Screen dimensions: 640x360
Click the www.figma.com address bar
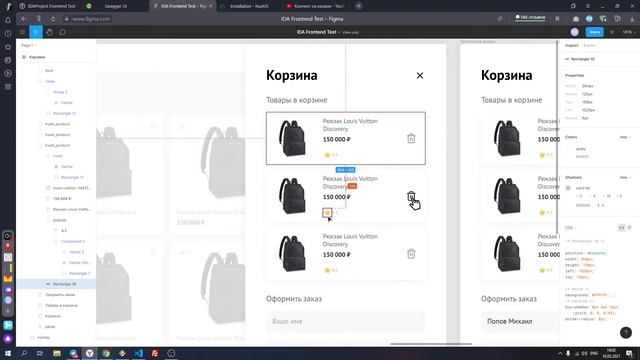coord(91,19)
